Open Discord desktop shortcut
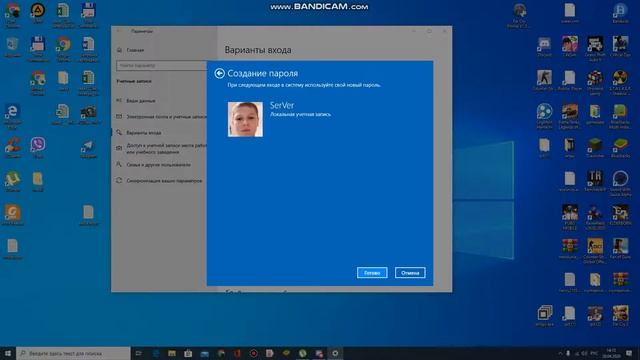 pos(544,47)
